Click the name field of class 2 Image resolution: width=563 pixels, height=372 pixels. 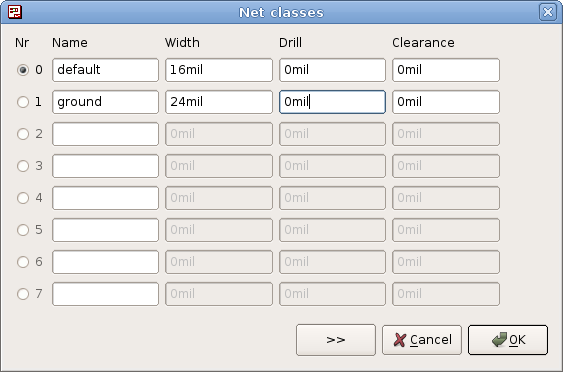click(x=105, y=134)
